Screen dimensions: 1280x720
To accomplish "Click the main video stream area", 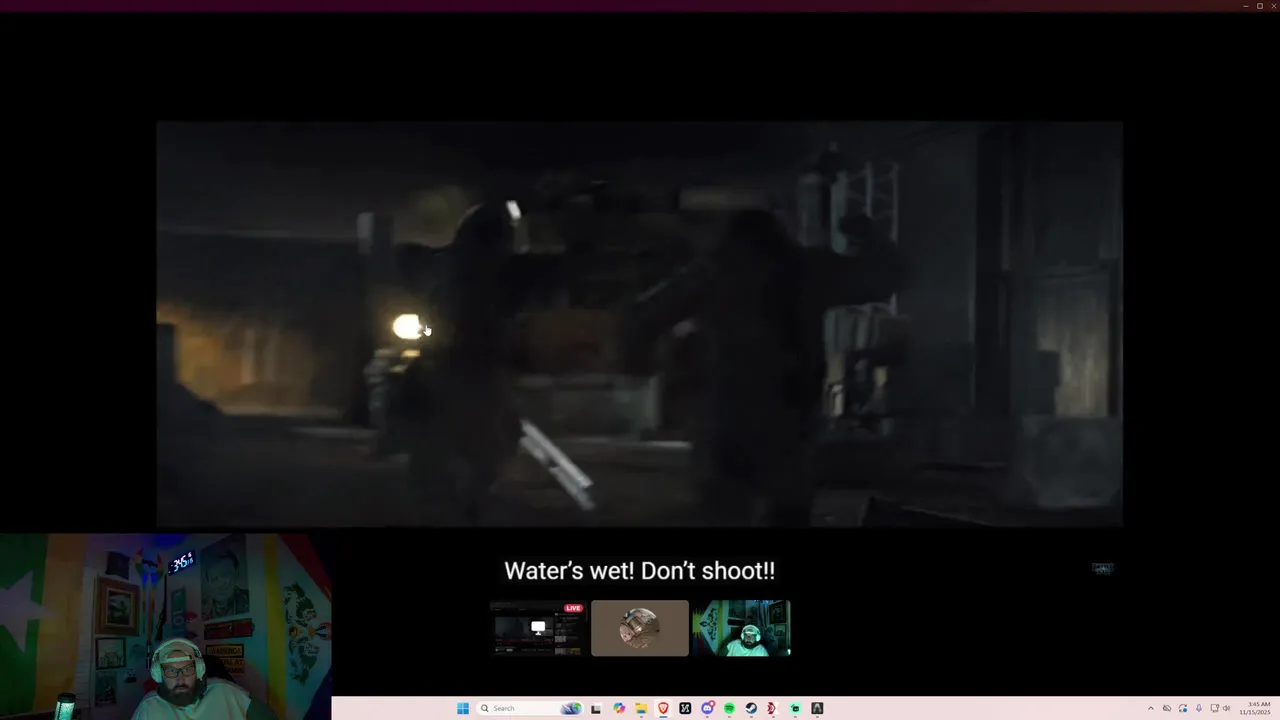I will tap(640, 324).
